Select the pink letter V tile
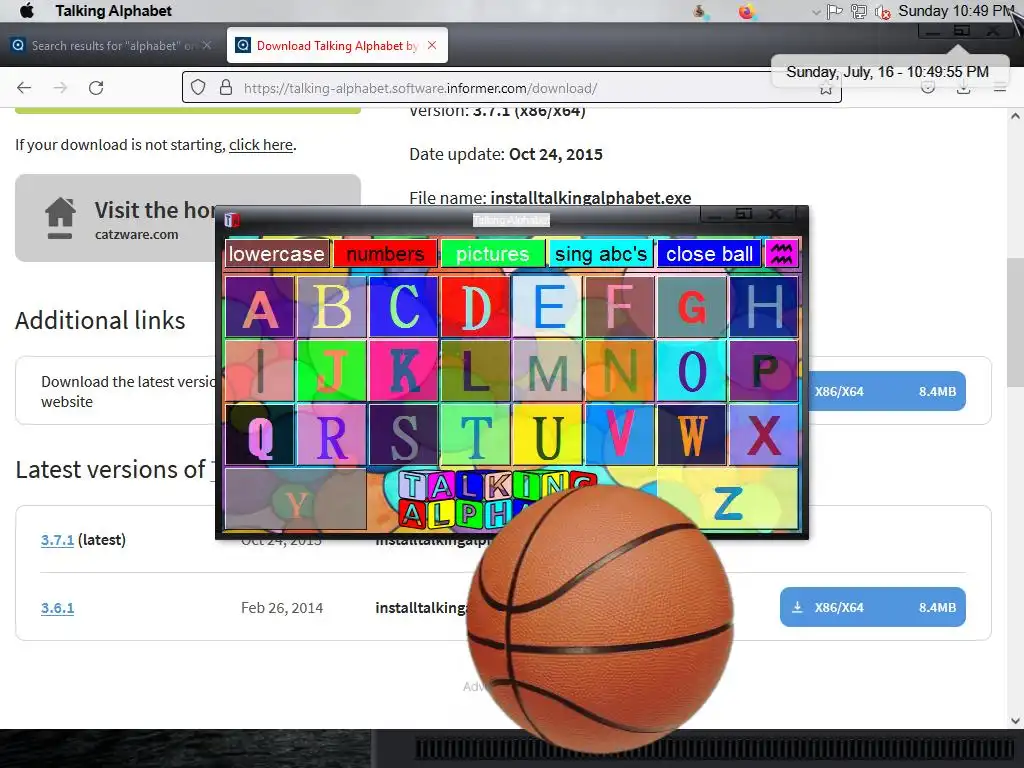 coord(620,434)
